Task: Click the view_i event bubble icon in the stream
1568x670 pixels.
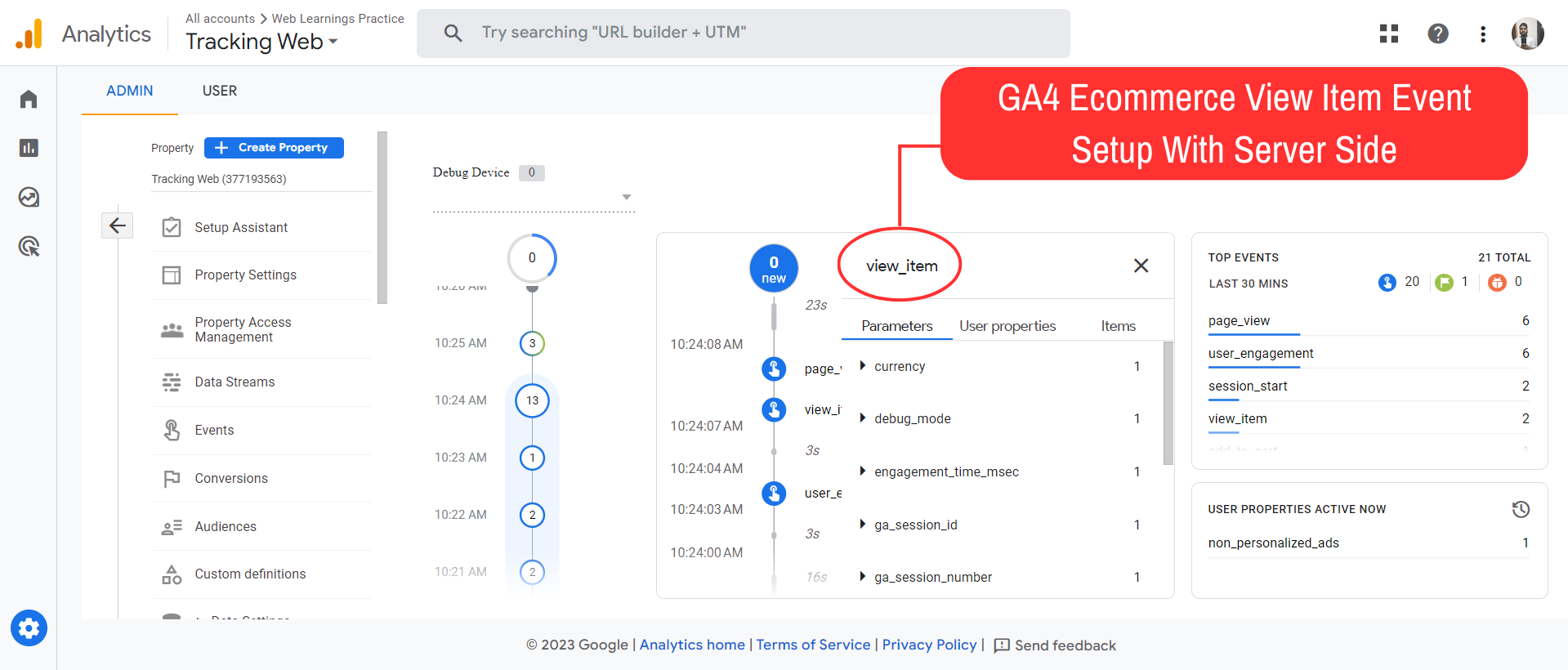Action: click(x=774, y=409)
